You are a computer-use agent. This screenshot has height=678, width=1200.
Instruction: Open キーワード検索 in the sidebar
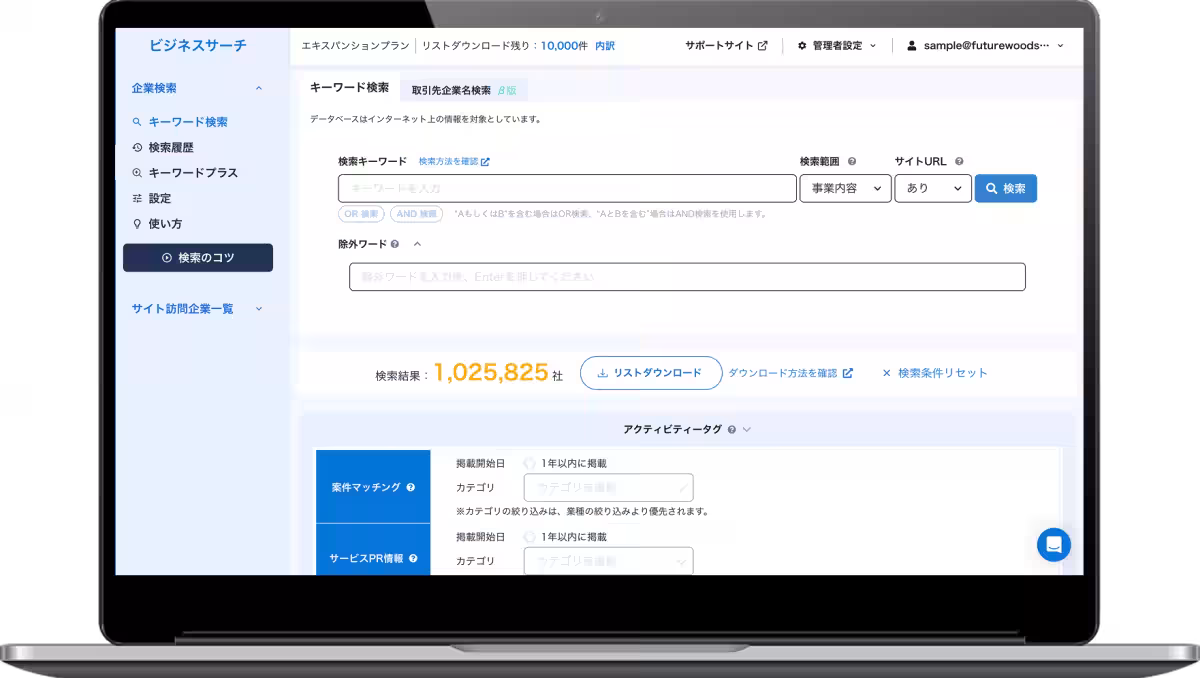point(188,122)
